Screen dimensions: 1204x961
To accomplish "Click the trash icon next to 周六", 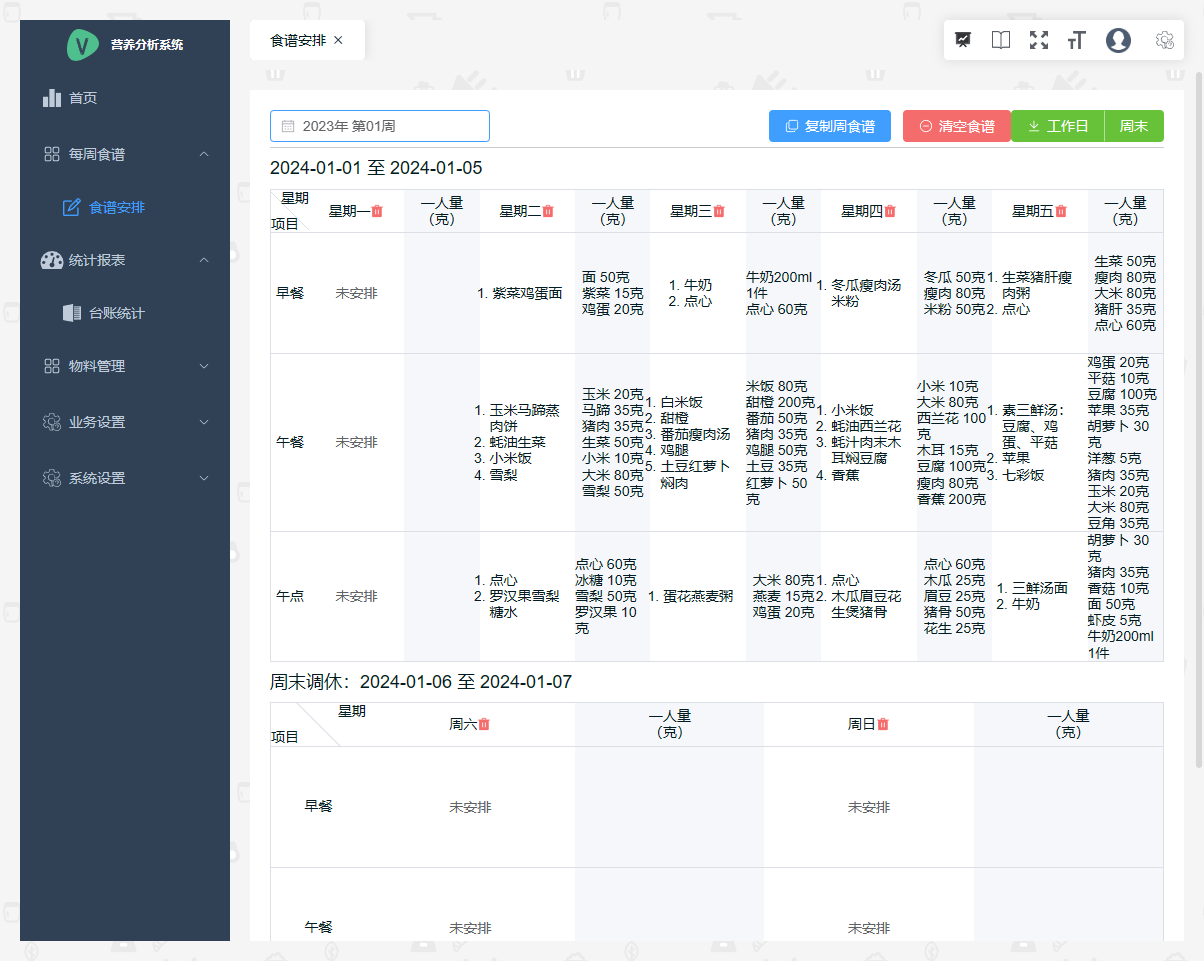I will click(484, 724).
